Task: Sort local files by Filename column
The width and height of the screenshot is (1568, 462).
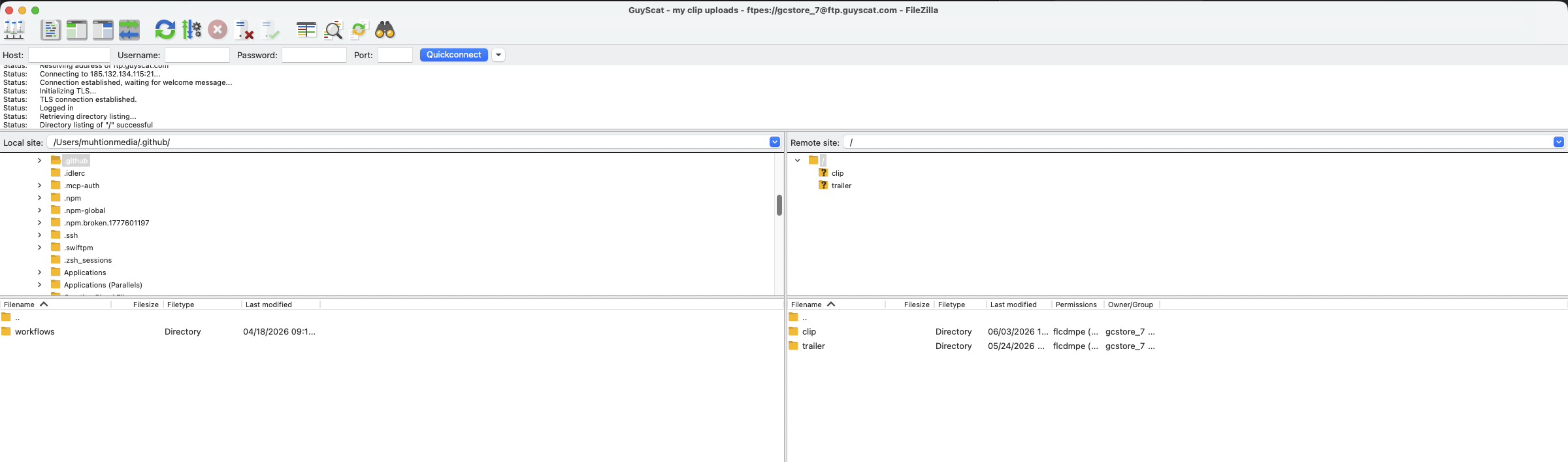Action: coord(56,305)
